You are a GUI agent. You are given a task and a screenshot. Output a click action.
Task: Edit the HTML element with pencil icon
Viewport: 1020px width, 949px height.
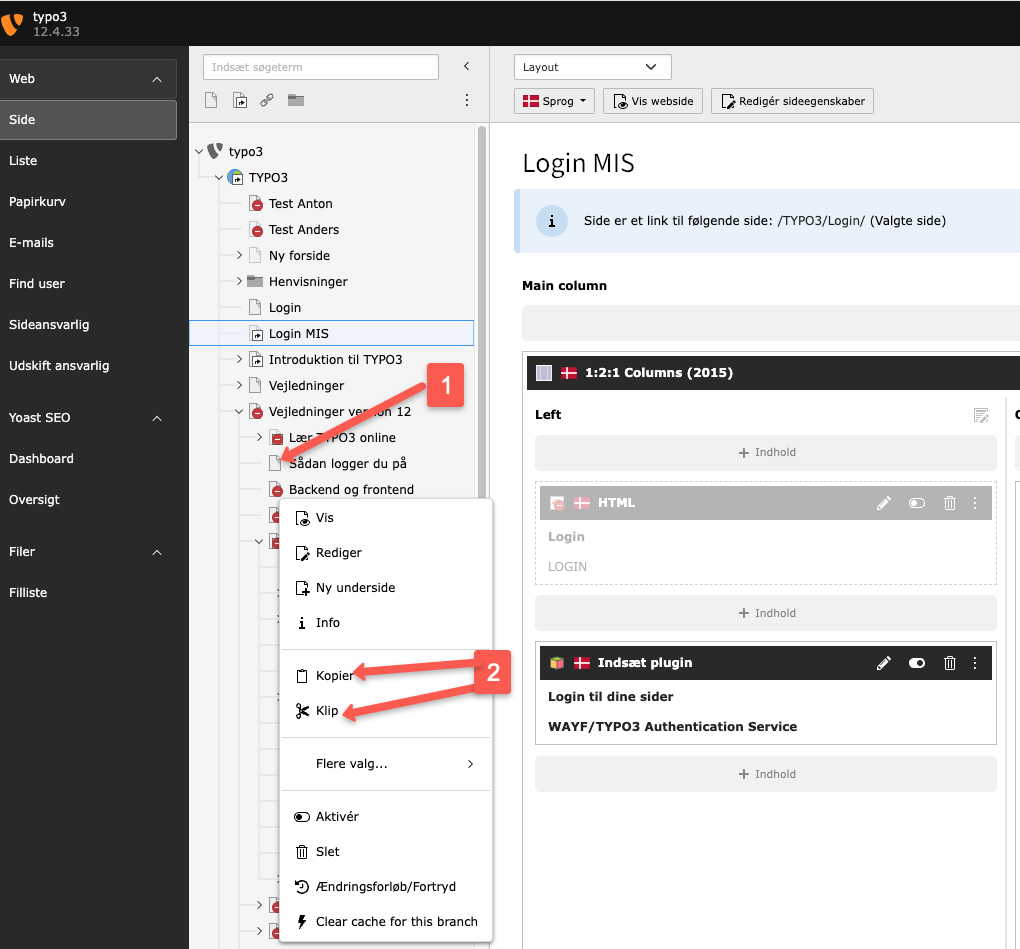883,503
